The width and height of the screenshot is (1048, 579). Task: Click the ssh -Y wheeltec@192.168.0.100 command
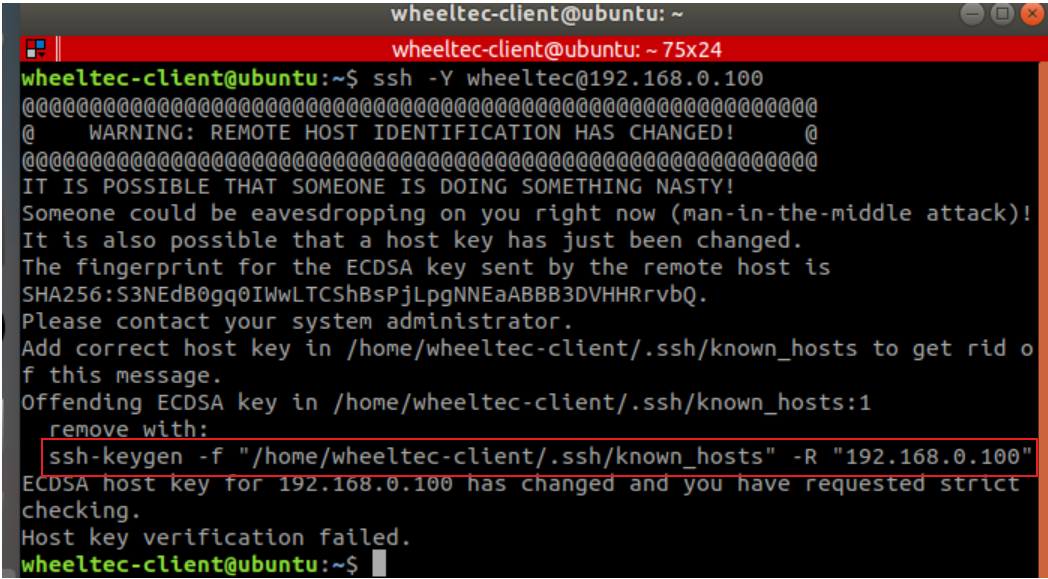coord(568,79)
